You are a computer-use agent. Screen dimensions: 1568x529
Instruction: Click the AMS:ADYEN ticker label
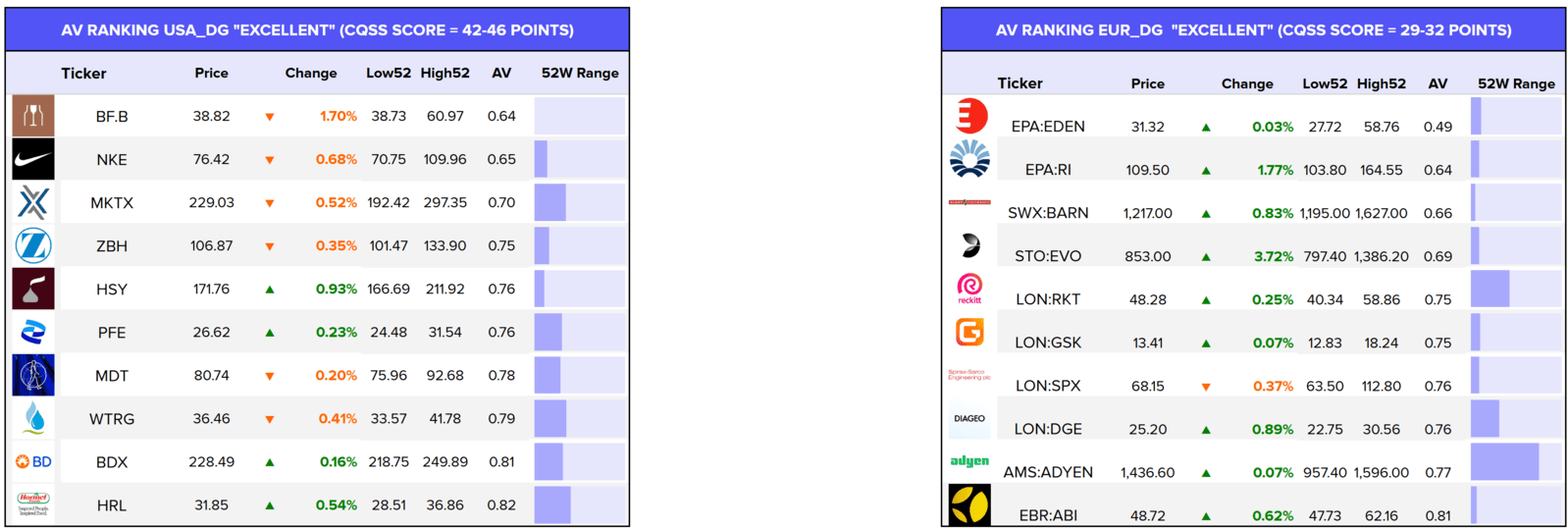pyautogui.click(x=1048, y=472)
